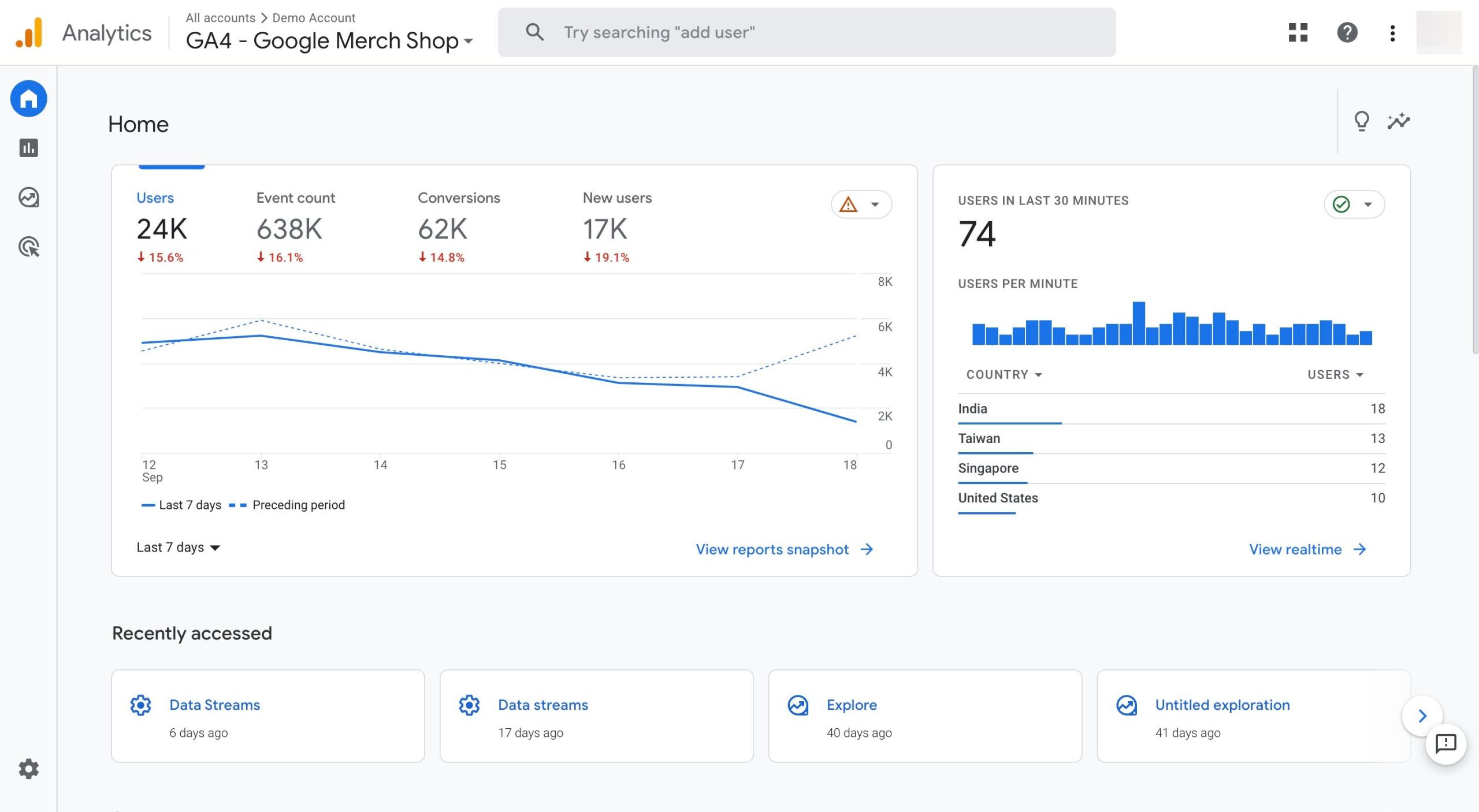Image resolution: width=1479 pixels, height=812 pixels.
Task: Click the data quality warning triangle icon
Action: [x=848, y=204]
